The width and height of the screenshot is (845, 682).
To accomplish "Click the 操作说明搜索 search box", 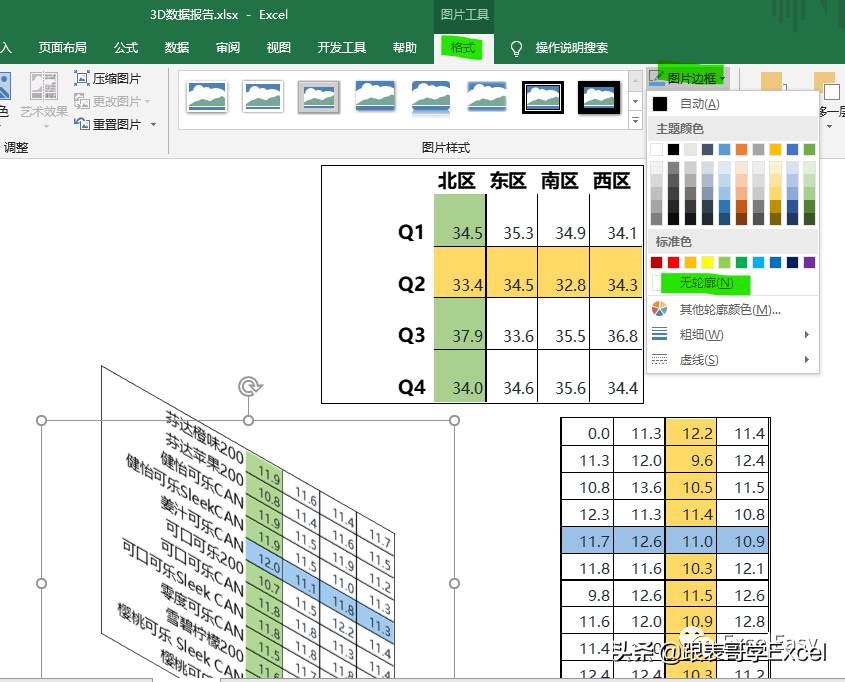I will 572,48.
